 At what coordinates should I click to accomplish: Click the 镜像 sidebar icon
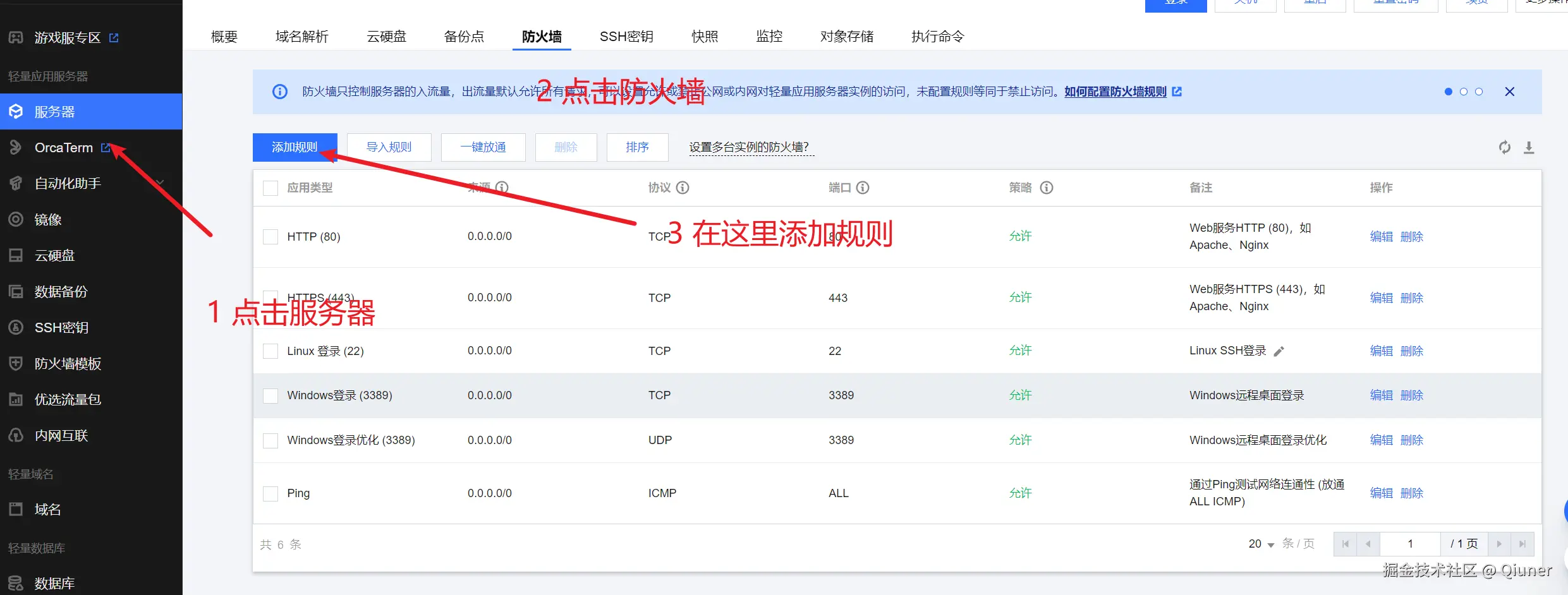point(16,220)
